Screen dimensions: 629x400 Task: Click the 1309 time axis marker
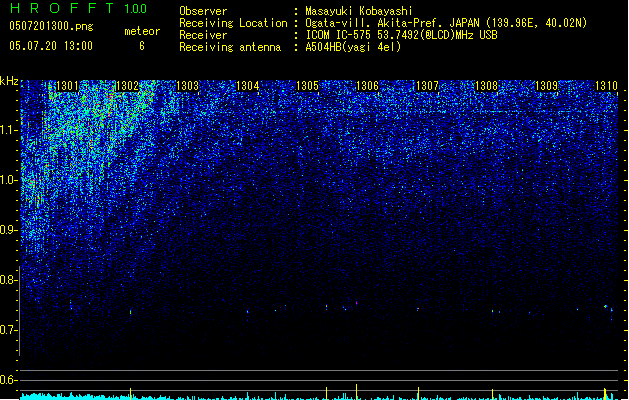point(547,86)
